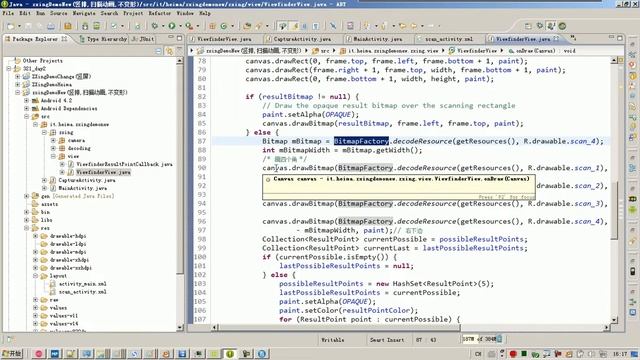The height and width of the screenshot is (360, 640).
Task: Click the New Java Class green icon
Action: [224, 26]
